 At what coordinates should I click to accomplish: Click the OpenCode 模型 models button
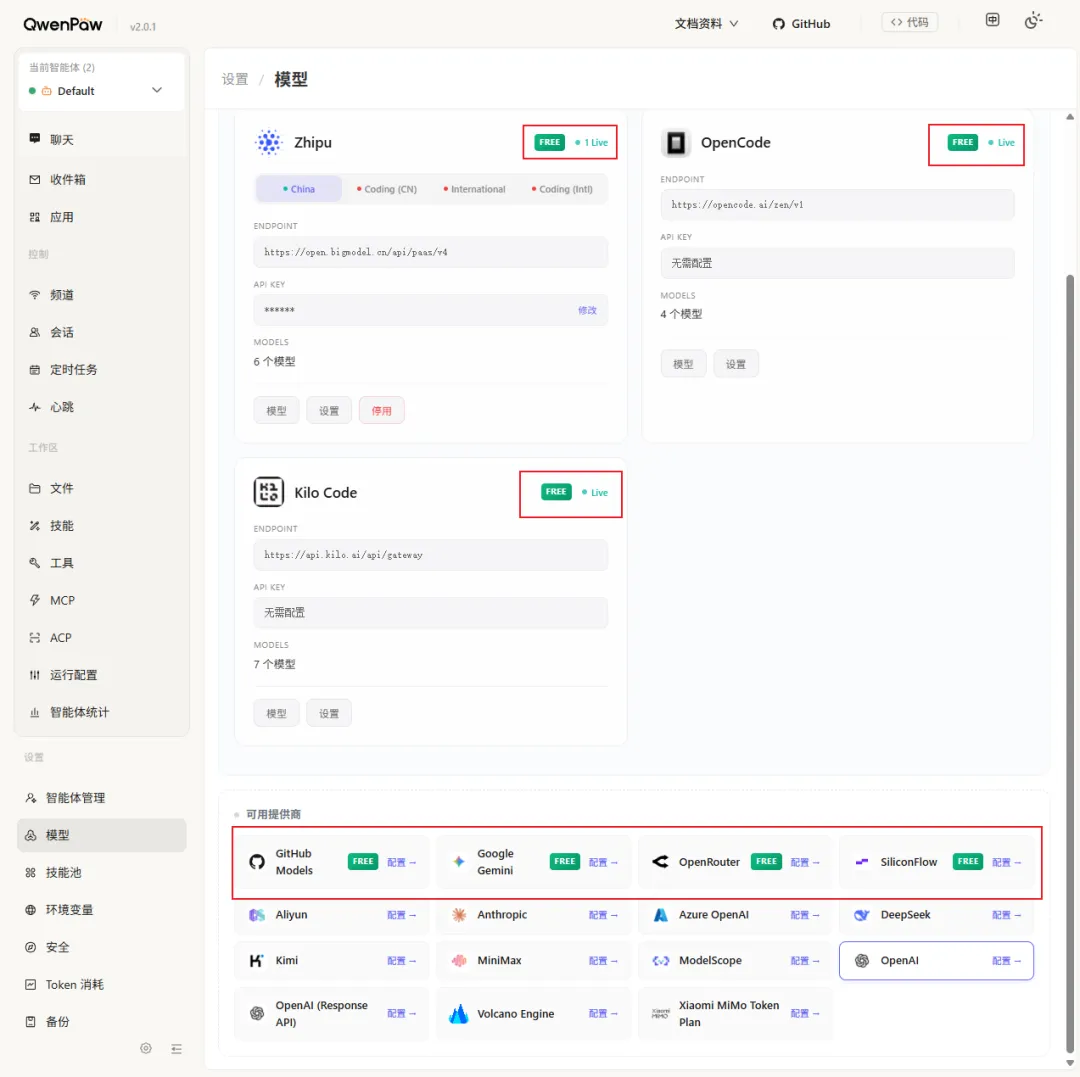[683, 364]
